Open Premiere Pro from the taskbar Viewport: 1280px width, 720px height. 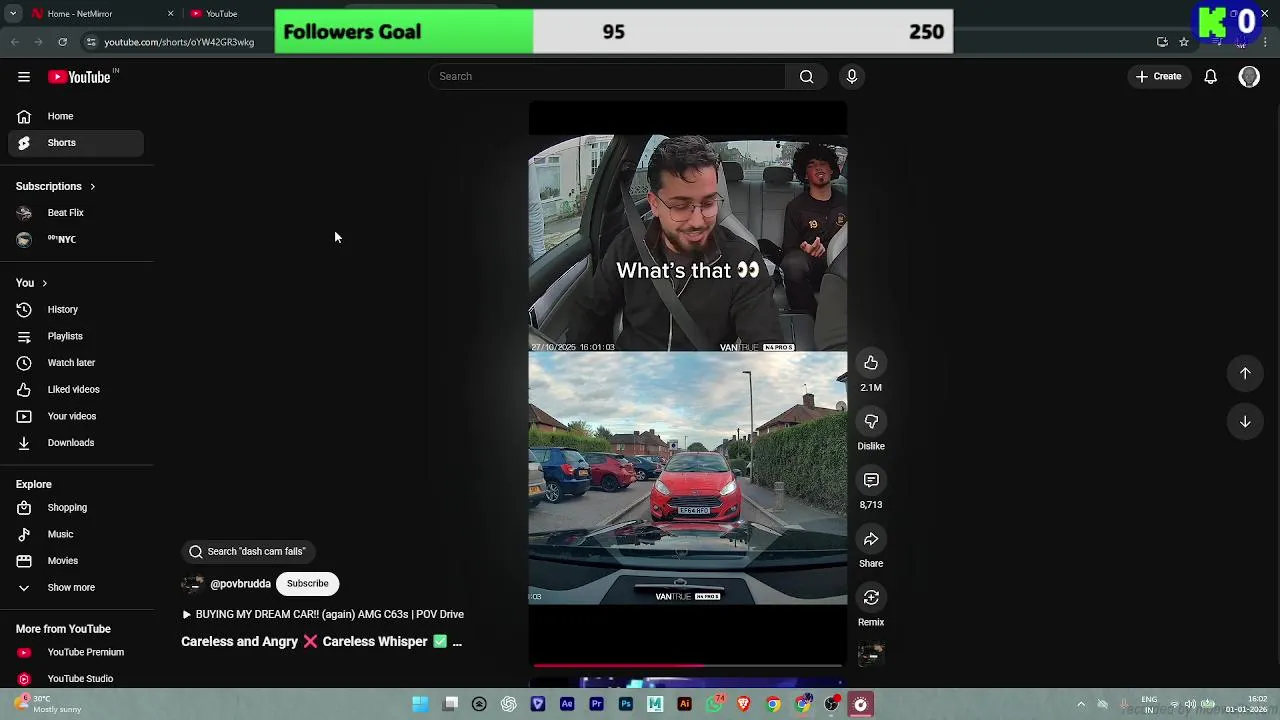tap(596, 704)
